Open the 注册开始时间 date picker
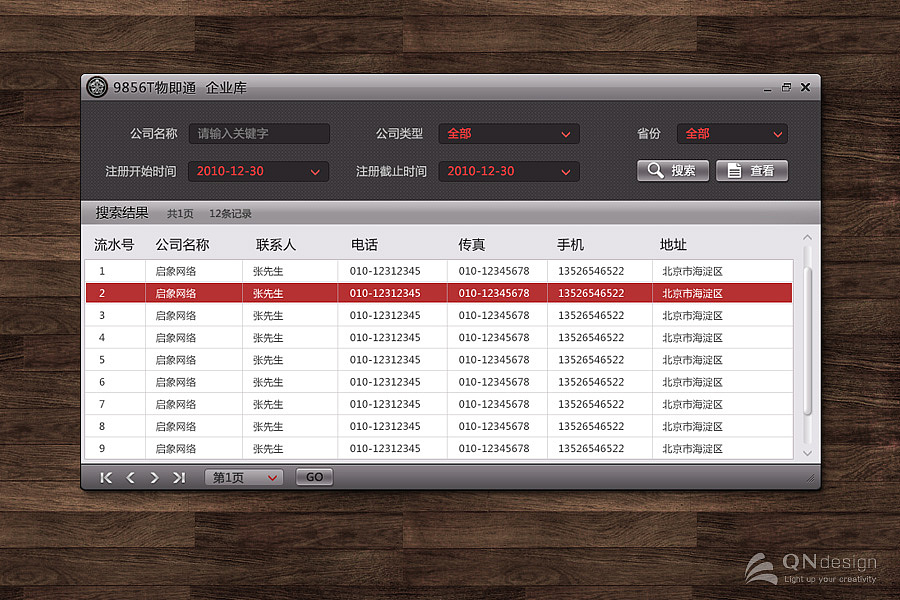This screenshot has height=600, width=900. [258, 171]
